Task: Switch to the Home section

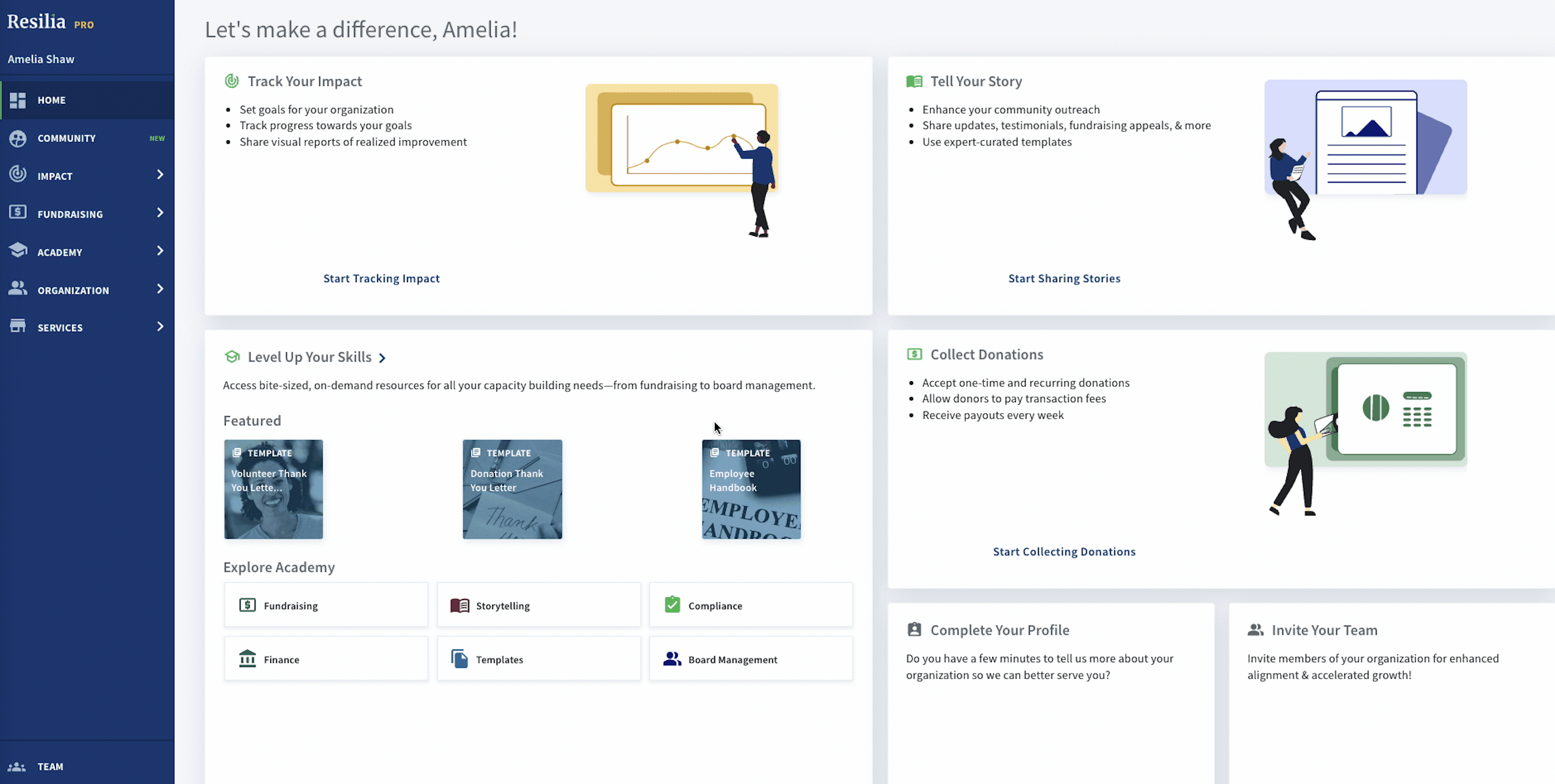Action: [x=51, y=100]
